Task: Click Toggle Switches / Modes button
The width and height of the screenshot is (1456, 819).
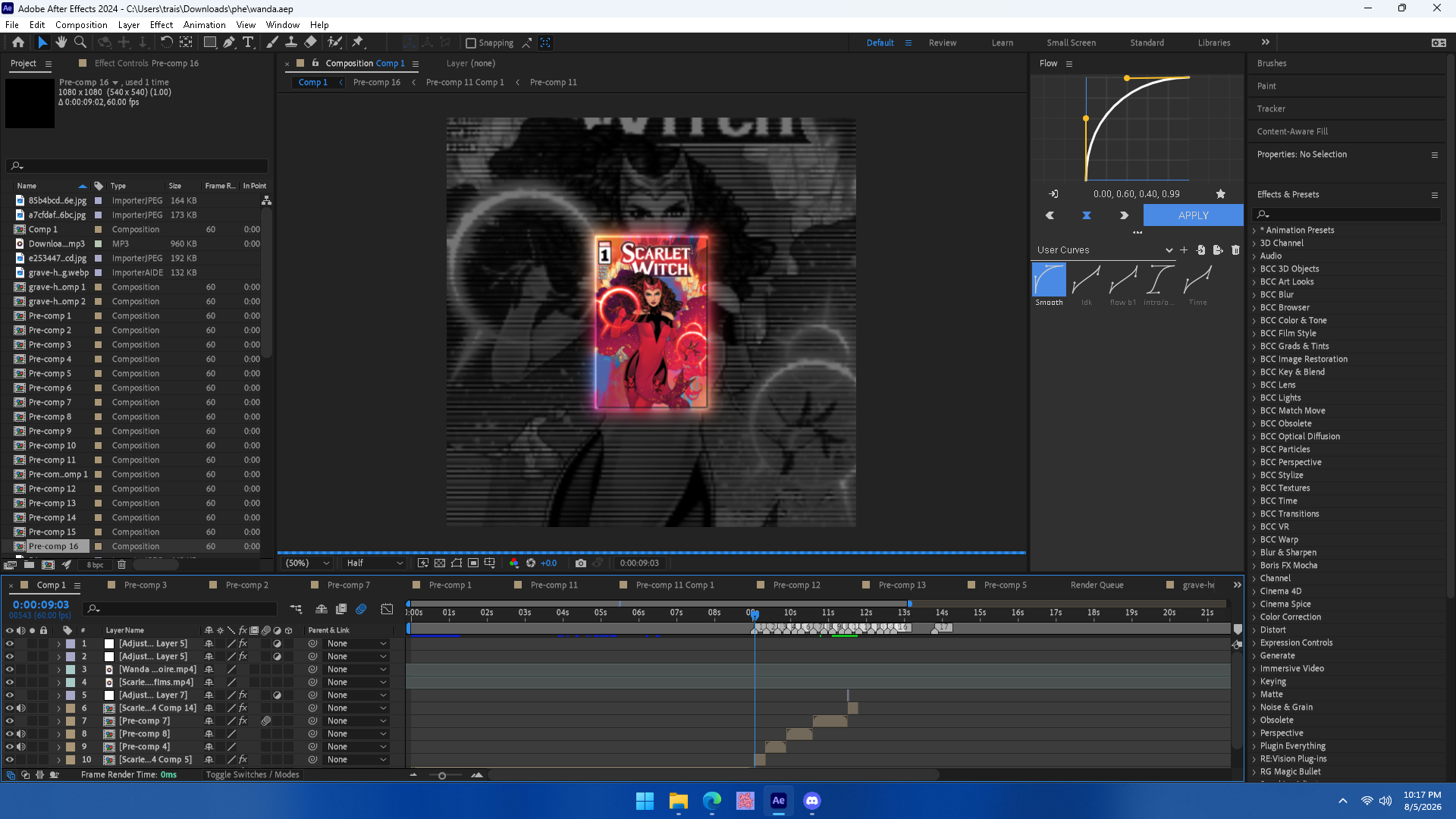Action: pyautogui.click(x=253, y=775)
